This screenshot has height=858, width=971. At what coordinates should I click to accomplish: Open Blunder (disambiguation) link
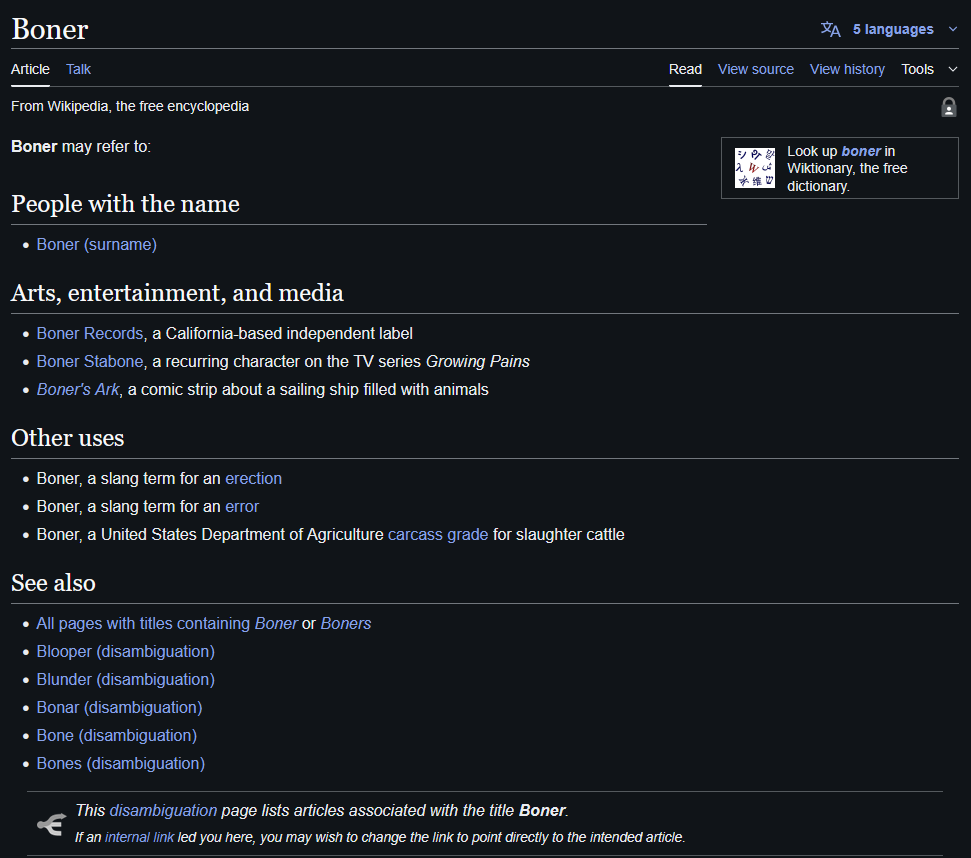point(126,679)
